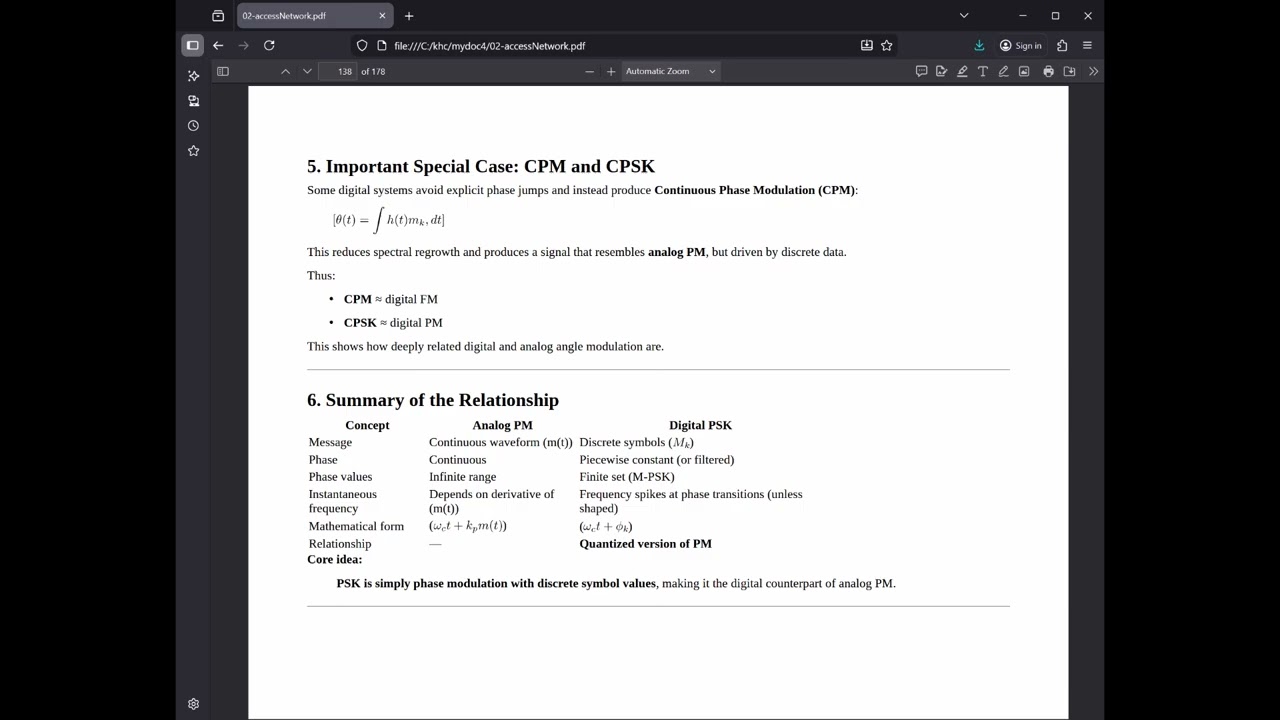Click the tracking protection shield icon
The image size is (1280, 720).
[362, 45]
